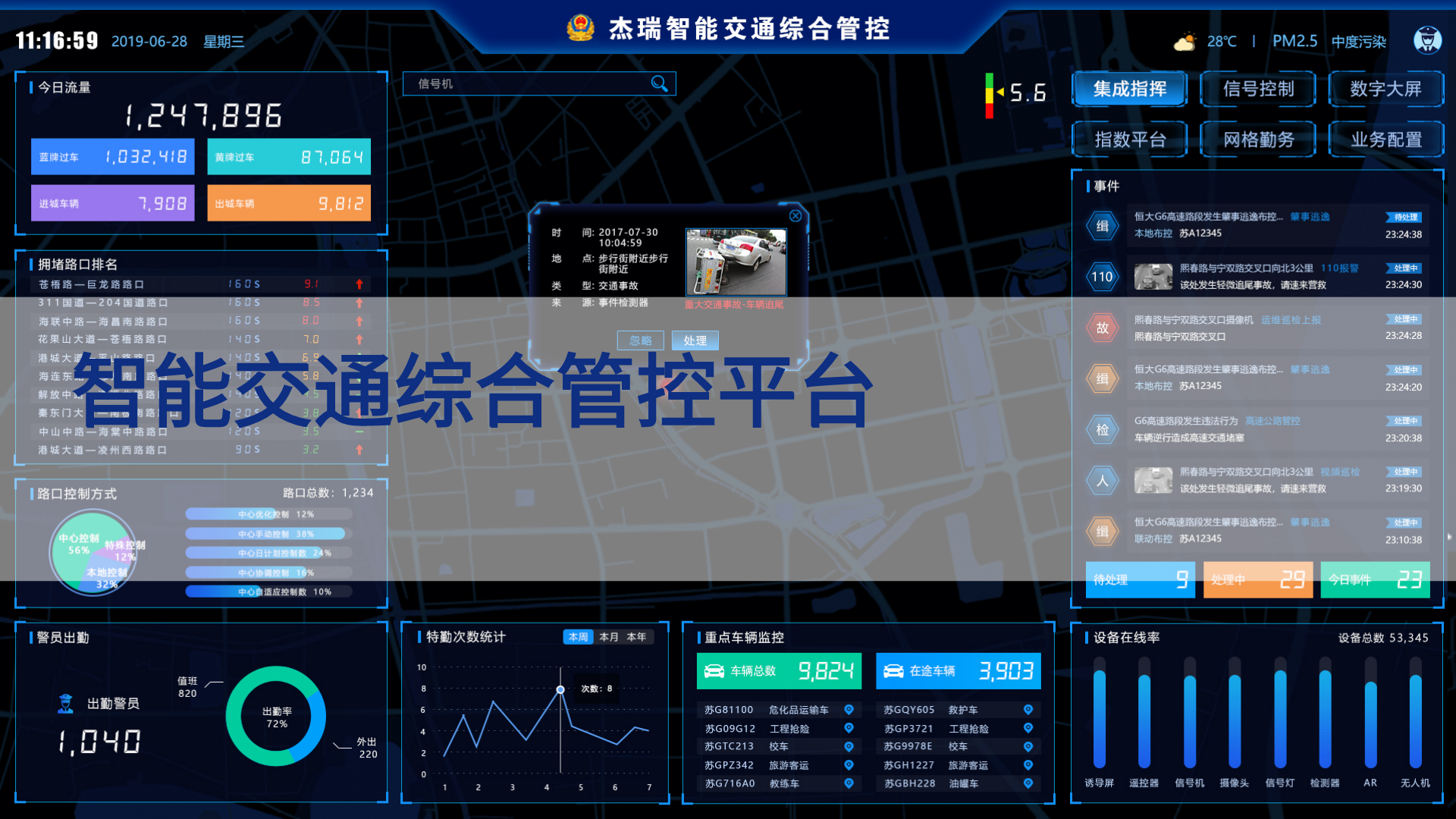The image size is (1456, 819).
Task: Click the 110 alarm event icon
Action: point(1102,277)
